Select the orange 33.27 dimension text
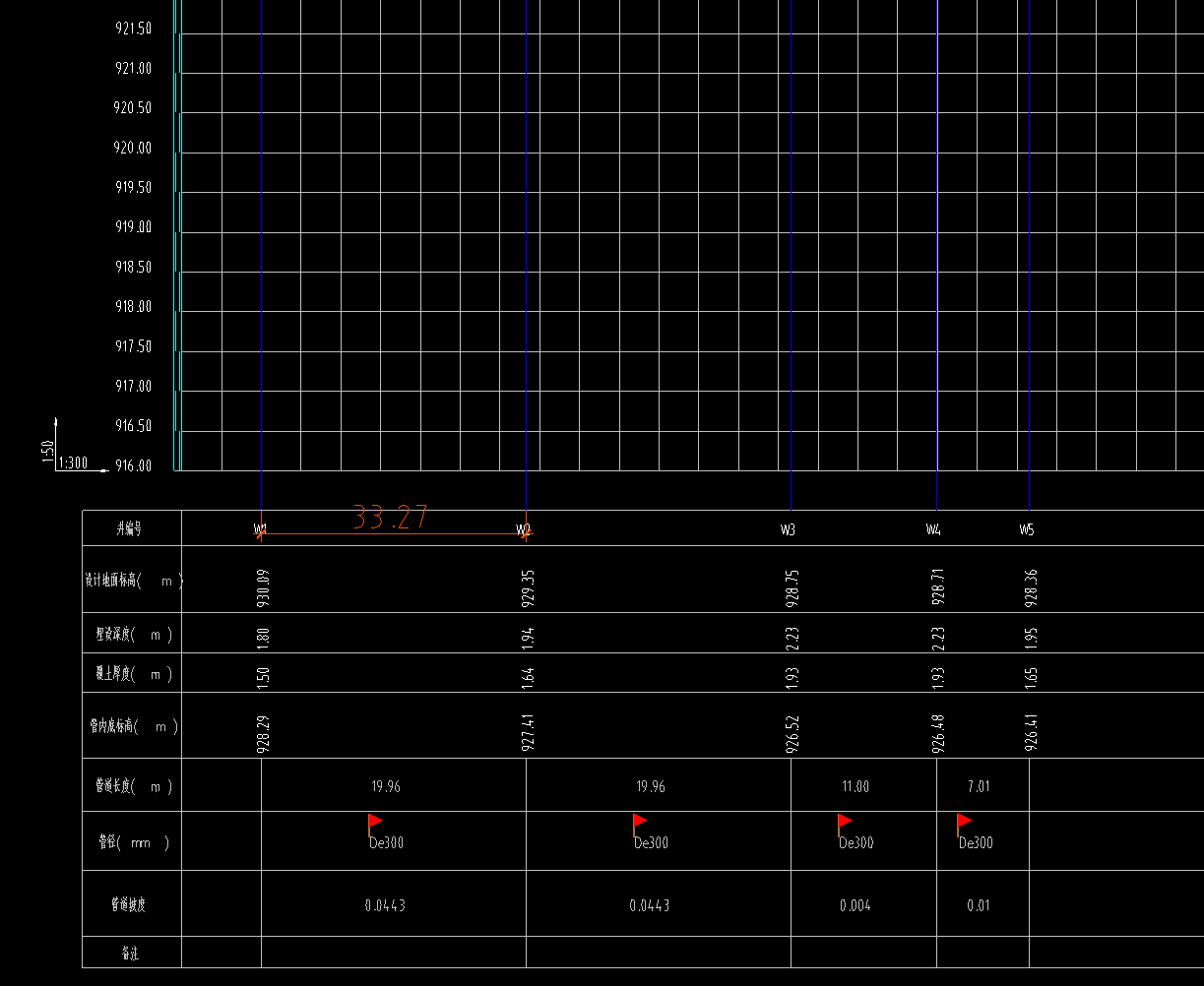 [391, 518]
